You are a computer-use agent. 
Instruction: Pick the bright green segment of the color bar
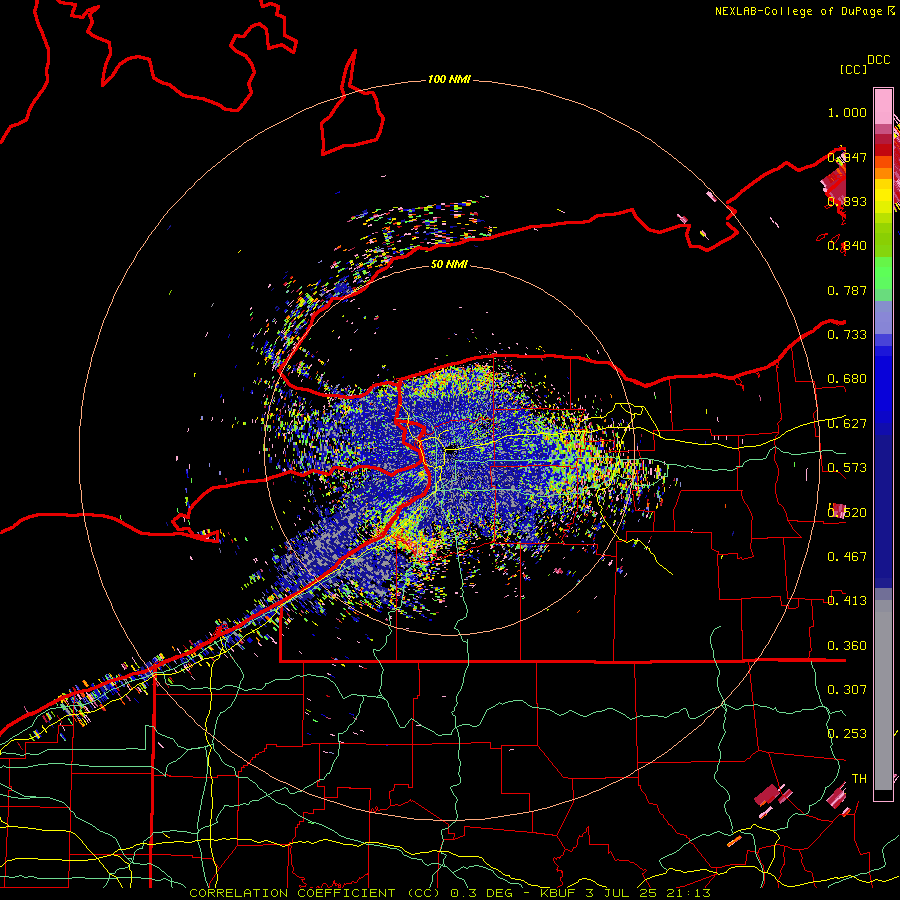click(x=883, y=273)
